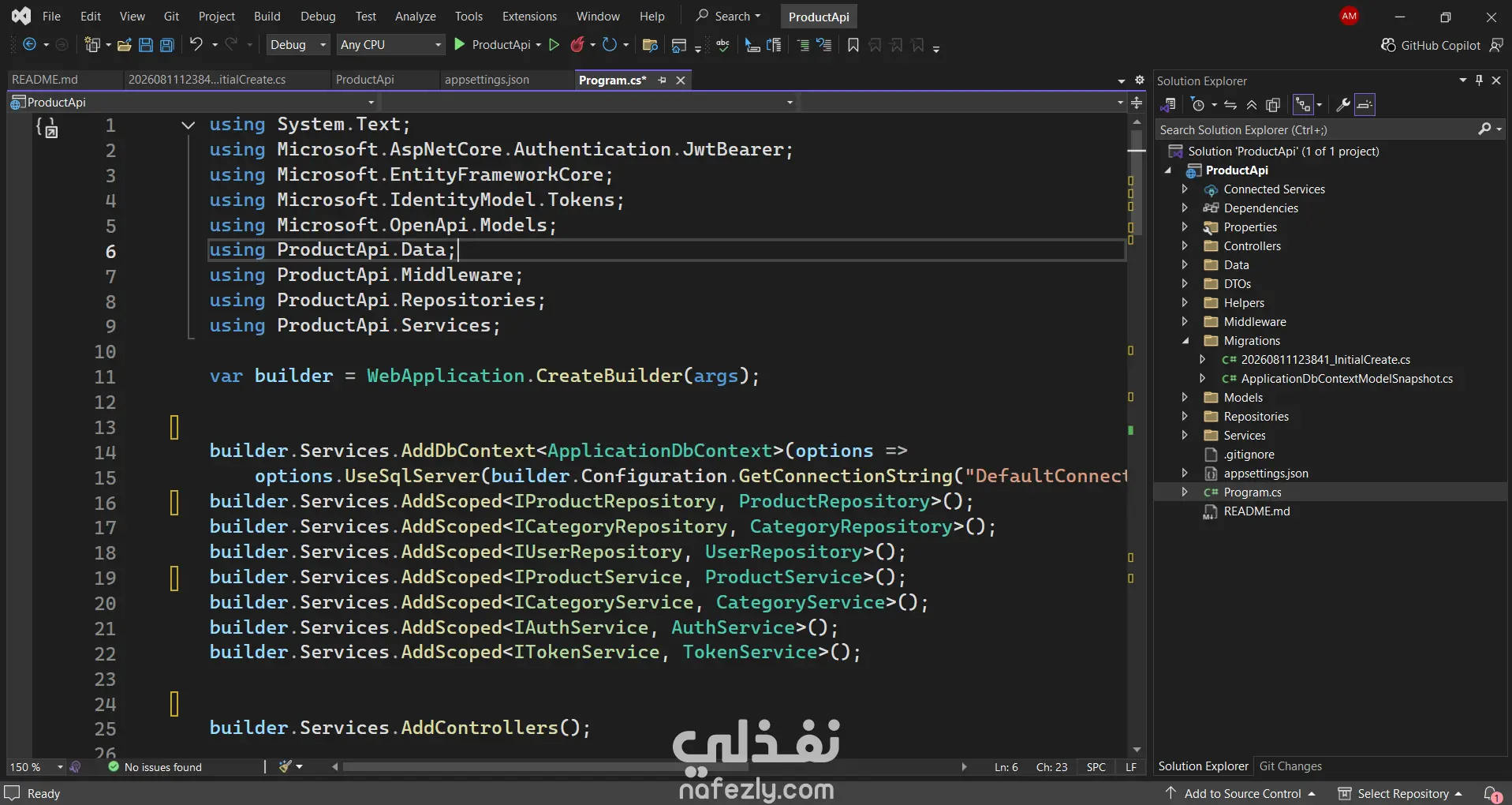Click Collapse All icon in Solution Explorer
This screenshot has width=1512, height=805.
[1252, 105]
